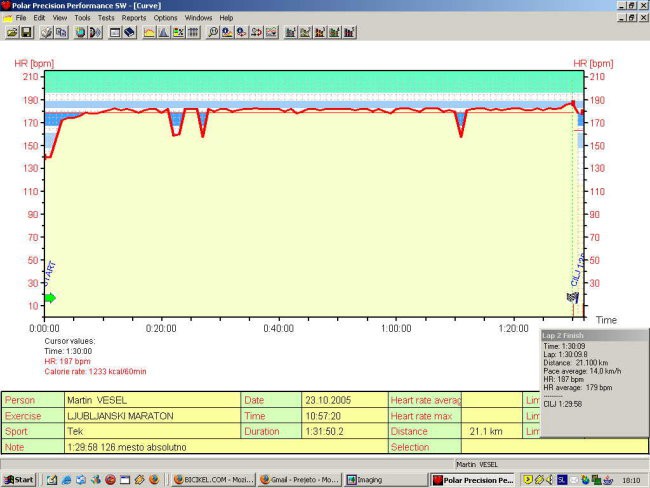This screenshot has width=650, height=488.
Task: Open the calendar window toolbar icon
Action: pyautogui.click(x=115, y=32)
